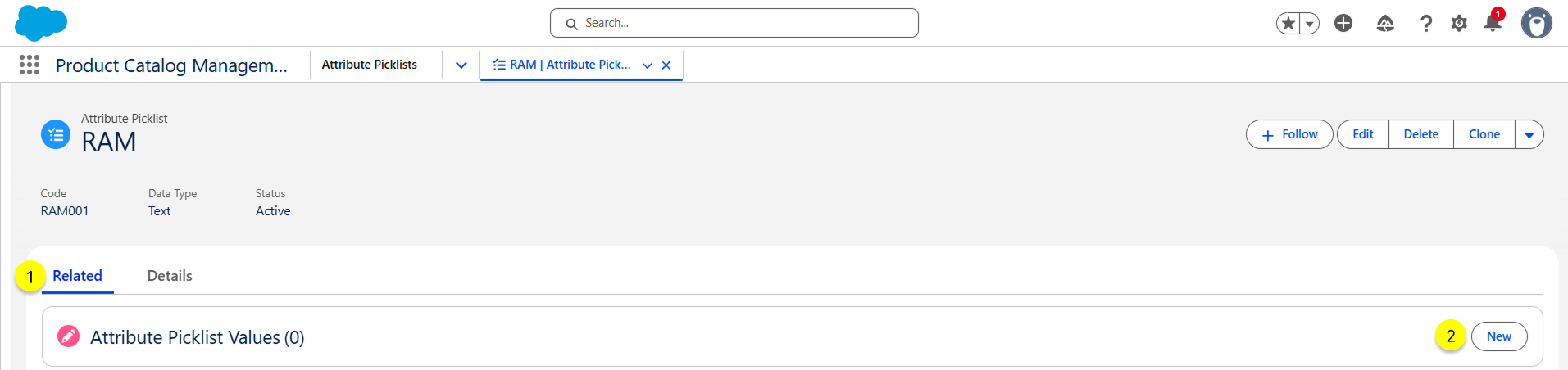Open the Favorites star icon
Screen dimensions: 1568x370
[x=1288, y=23]
